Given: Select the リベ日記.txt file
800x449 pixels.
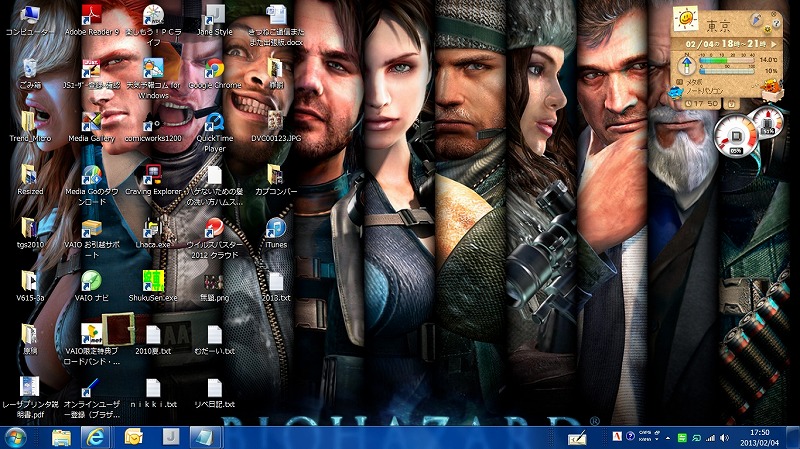Looking at the screenshot, I should tap(215, 392).
